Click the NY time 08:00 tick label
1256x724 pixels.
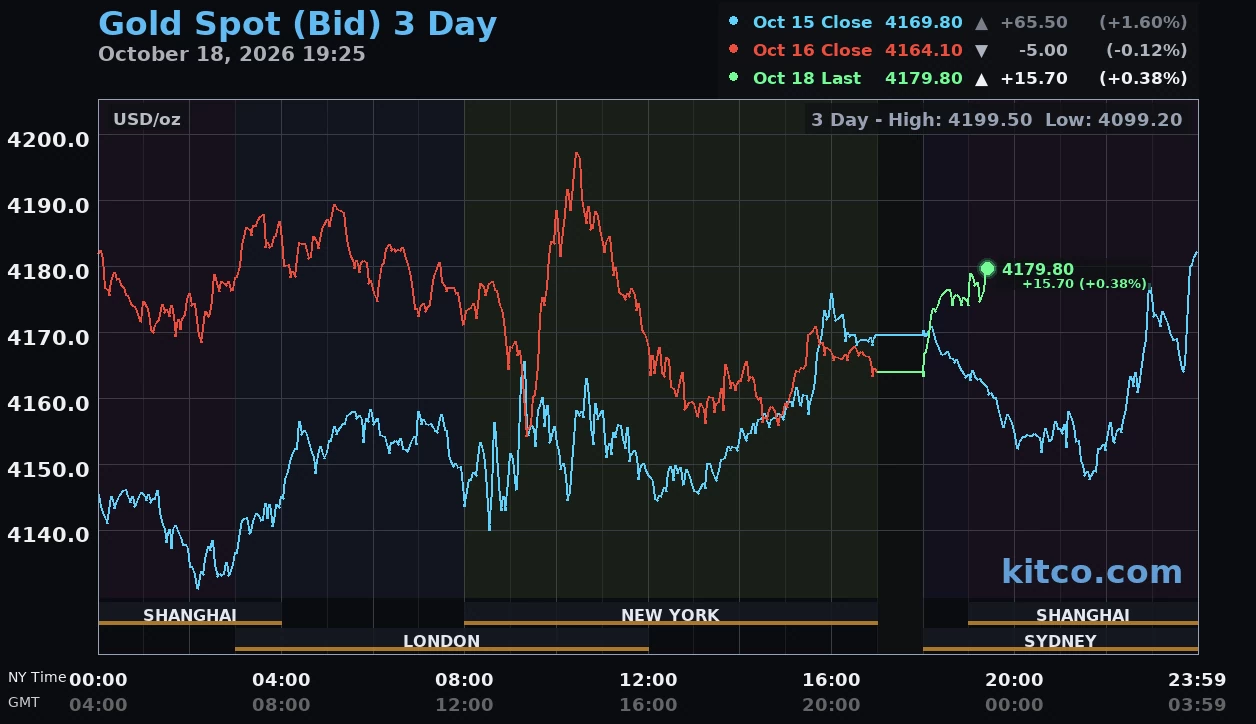click(x=464, y=680)
